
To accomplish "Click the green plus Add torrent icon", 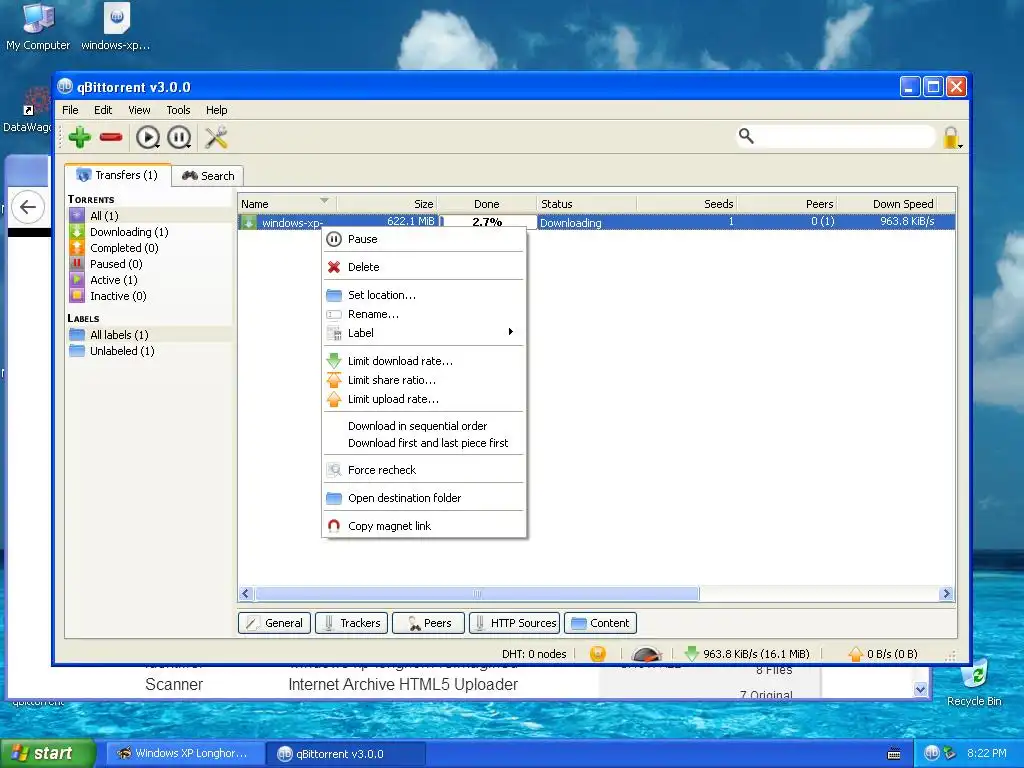I will click(x=80, y=137).
